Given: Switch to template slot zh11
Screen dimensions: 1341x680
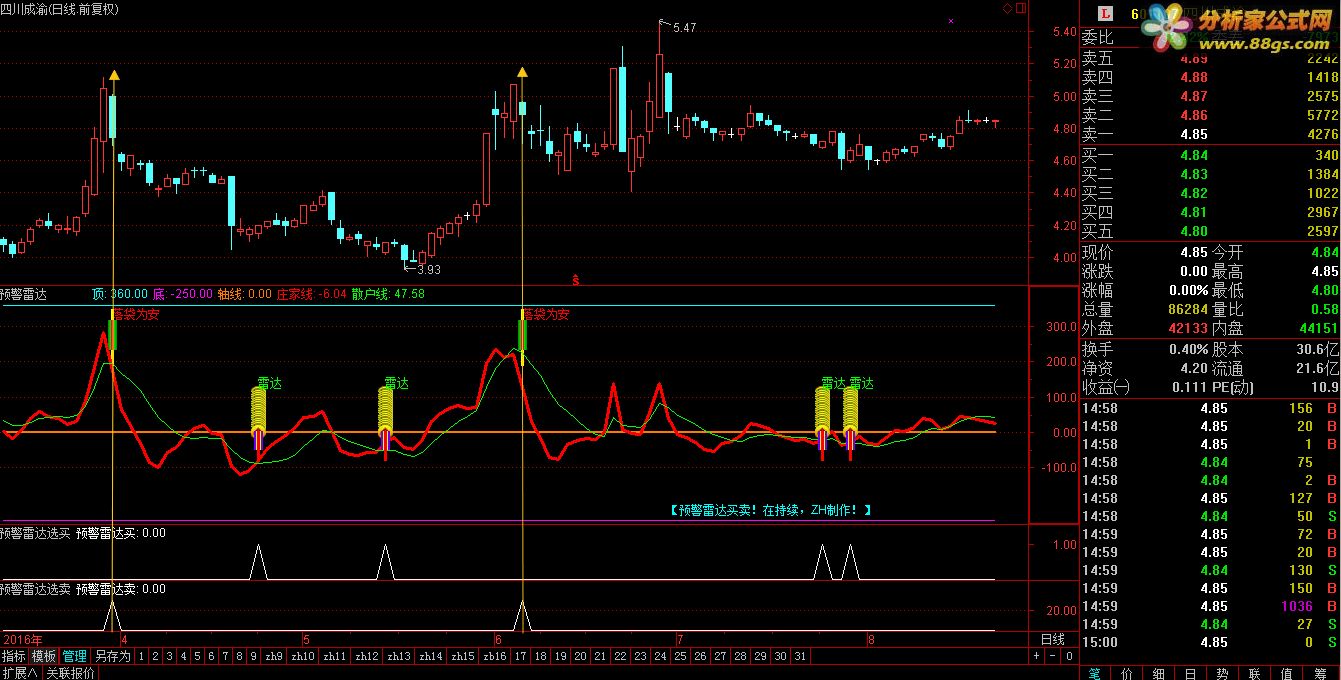Looking at the screenshot, I should point(336,656).
